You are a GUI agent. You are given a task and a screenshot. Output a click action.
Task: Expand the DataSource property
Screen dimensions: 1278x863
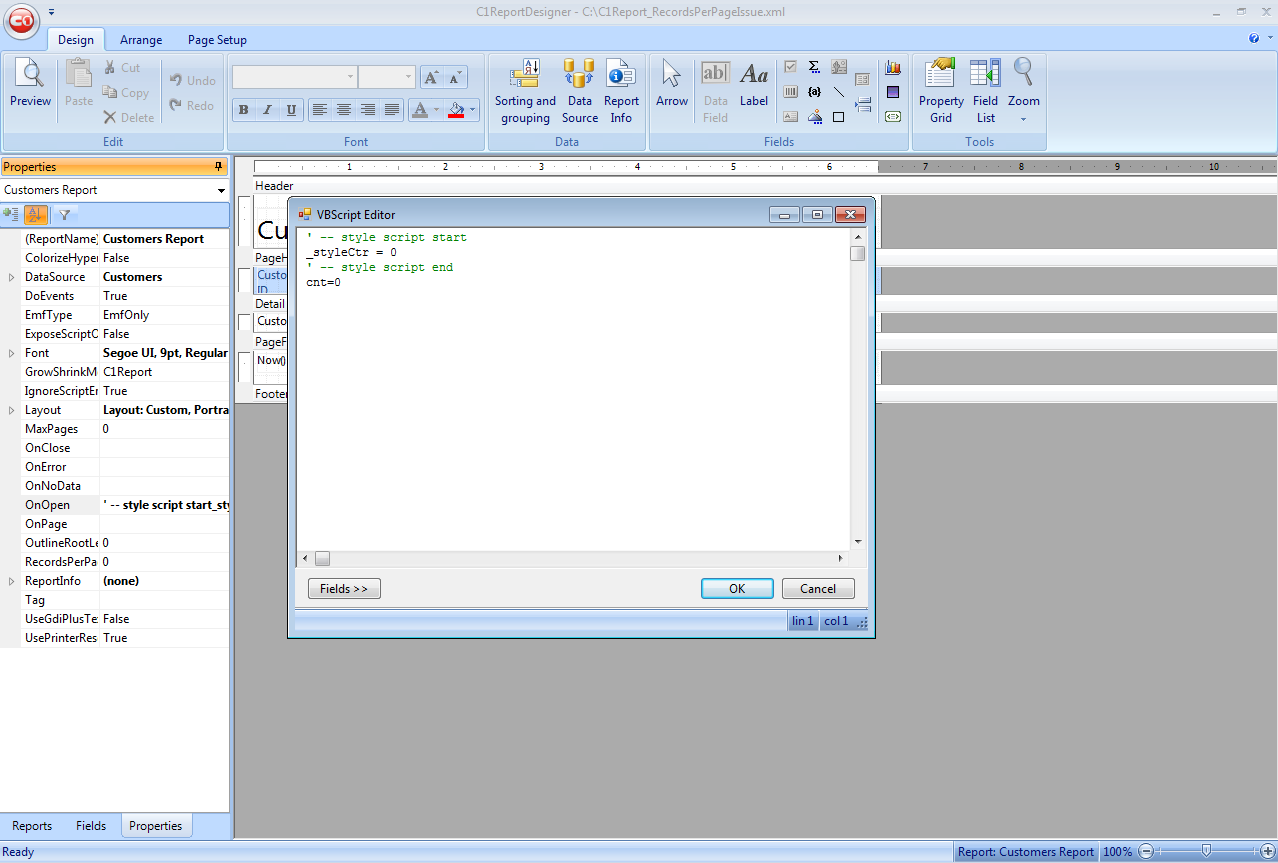pyautogui.click(x=11, y=277)
